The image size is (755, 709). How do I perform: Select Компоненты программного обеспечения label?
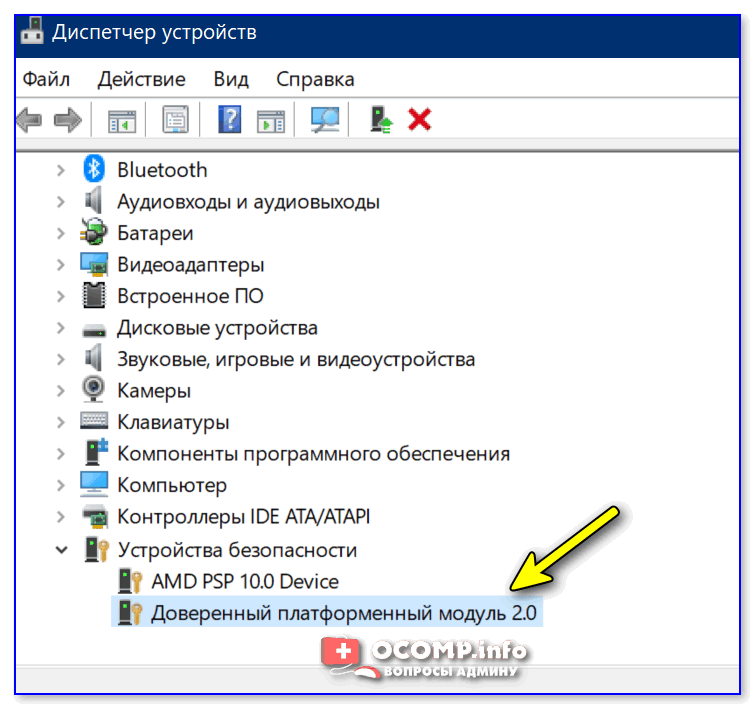[313, 454]
